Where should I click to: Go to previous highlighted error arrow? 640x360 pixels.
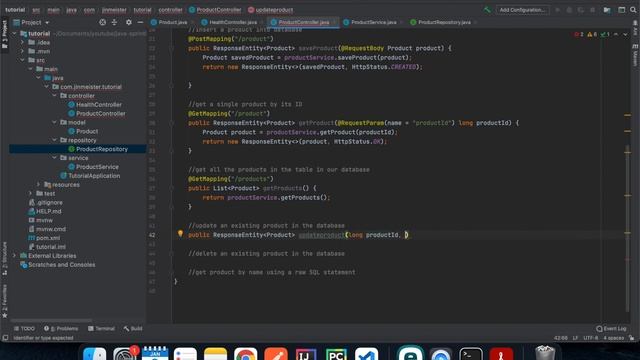point(616,34)
